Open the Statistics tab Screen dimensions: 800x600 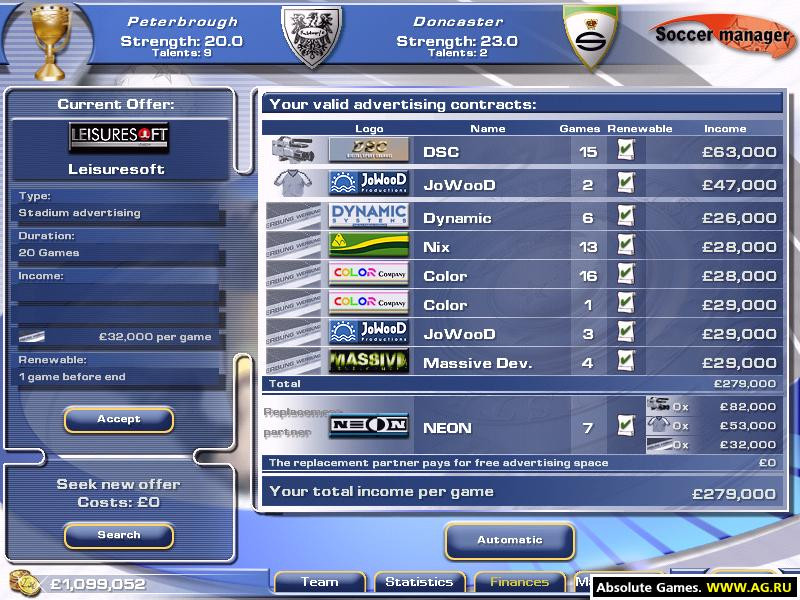point(419,582)
